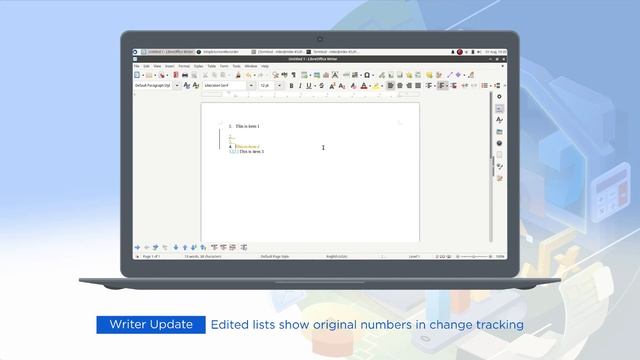Screen dimensions: 640x360
Task: Click the Basic Shapes diamond icon
Action: tap(458, 75)
